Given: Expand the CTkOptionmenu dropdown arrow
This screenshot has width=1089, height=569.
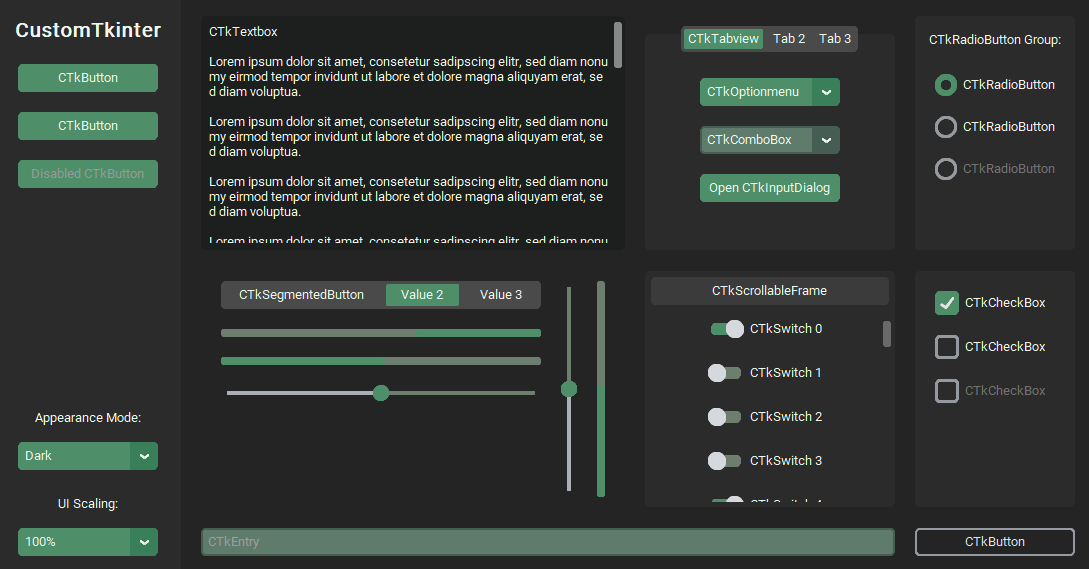Looking at the screenshot, I should click(x=826, y=92).
